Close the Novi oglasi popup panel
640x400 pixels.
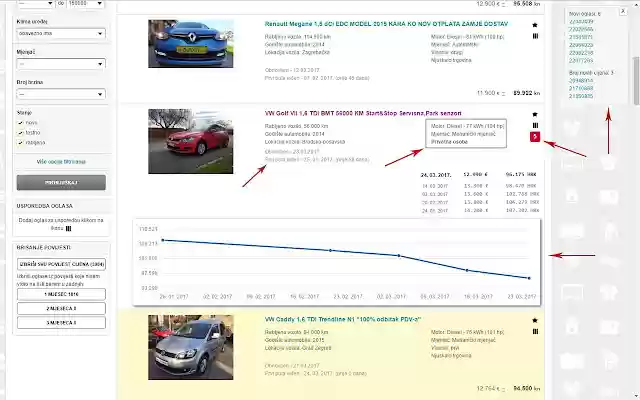623,11
